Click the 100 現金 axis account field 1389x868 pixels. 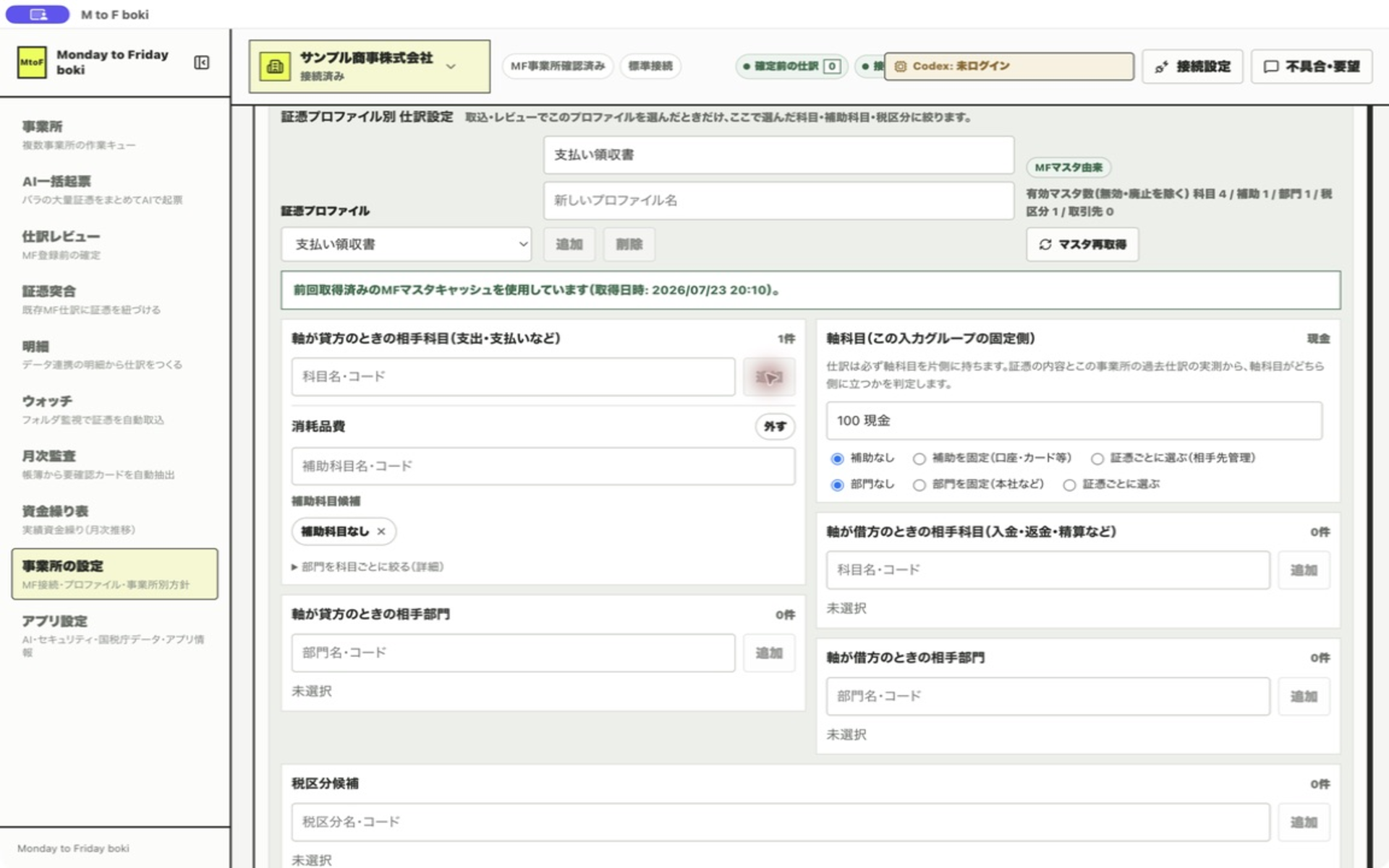click(1074, 421)
